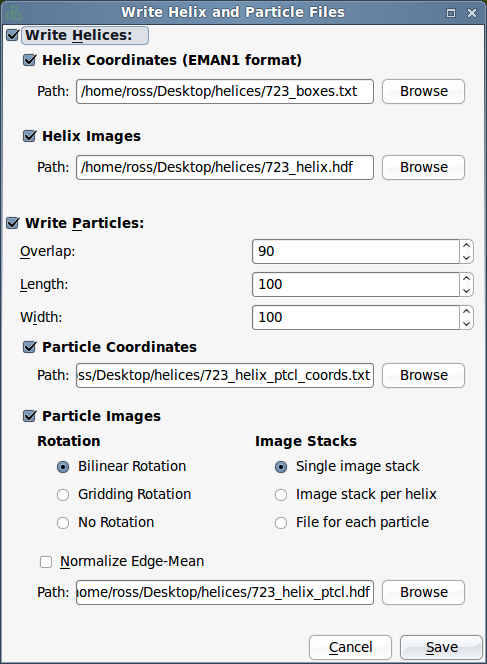Image resolution: width=487 pixels, height=664 pixels.
Task: Choose the No Rotation option
Action: click(63, 523)
